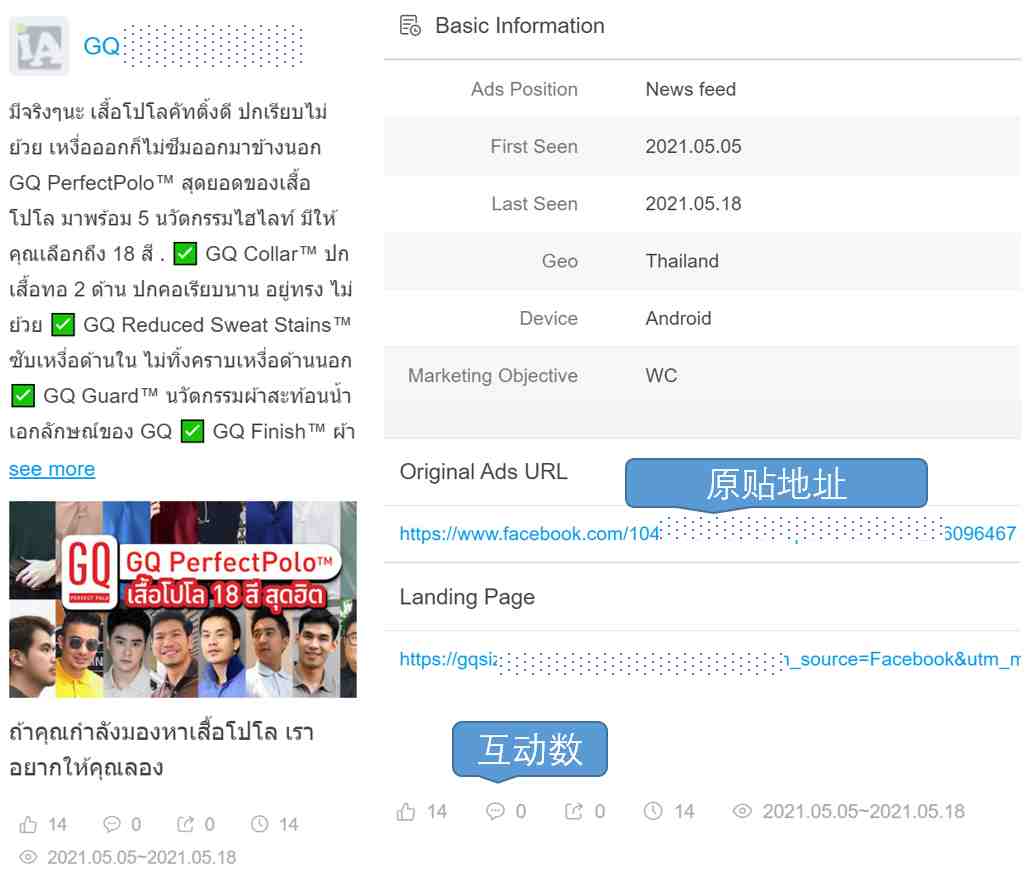The width and height of the screenshot is (1029, 878).
Task: Click the eye icon in the details panel
Action: point(742,811)
